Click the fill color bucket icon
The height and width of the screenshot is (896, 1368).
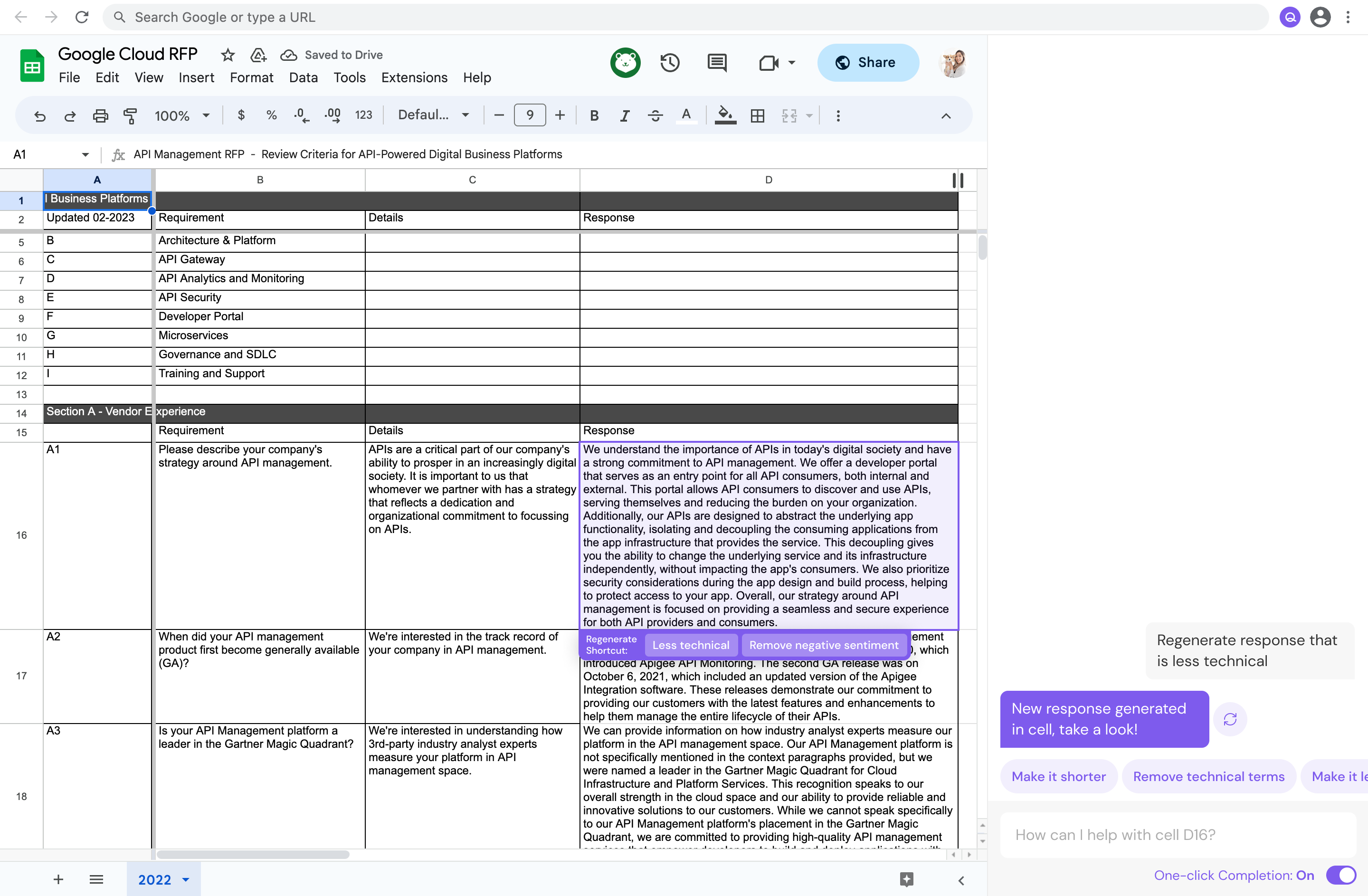725,115
